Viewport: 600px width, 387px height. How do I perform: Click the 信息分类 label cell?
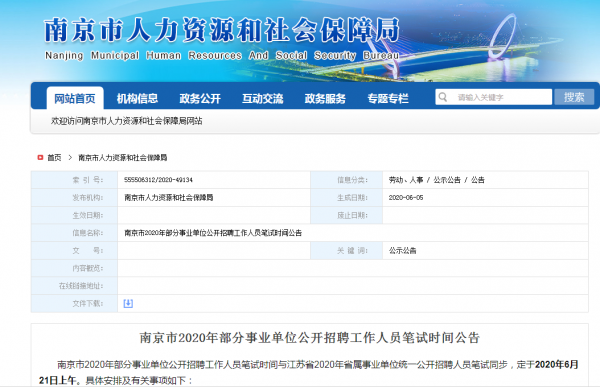(x=347, y=180)
